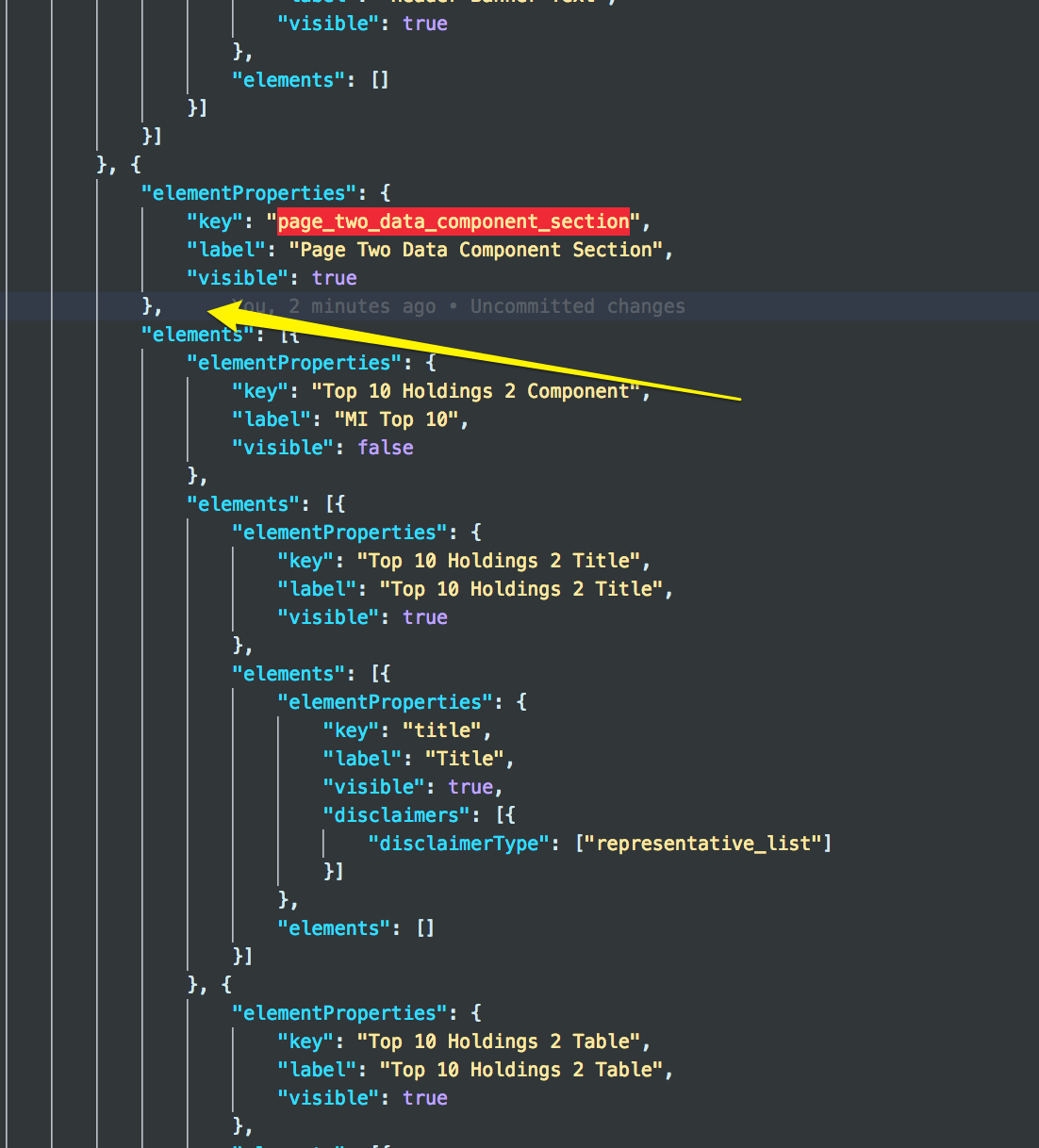Image resolution: width=1039 pixels, height=1148 pixels.
Task: Click the "disclaimers" property name
Action: tap(396, 815)
